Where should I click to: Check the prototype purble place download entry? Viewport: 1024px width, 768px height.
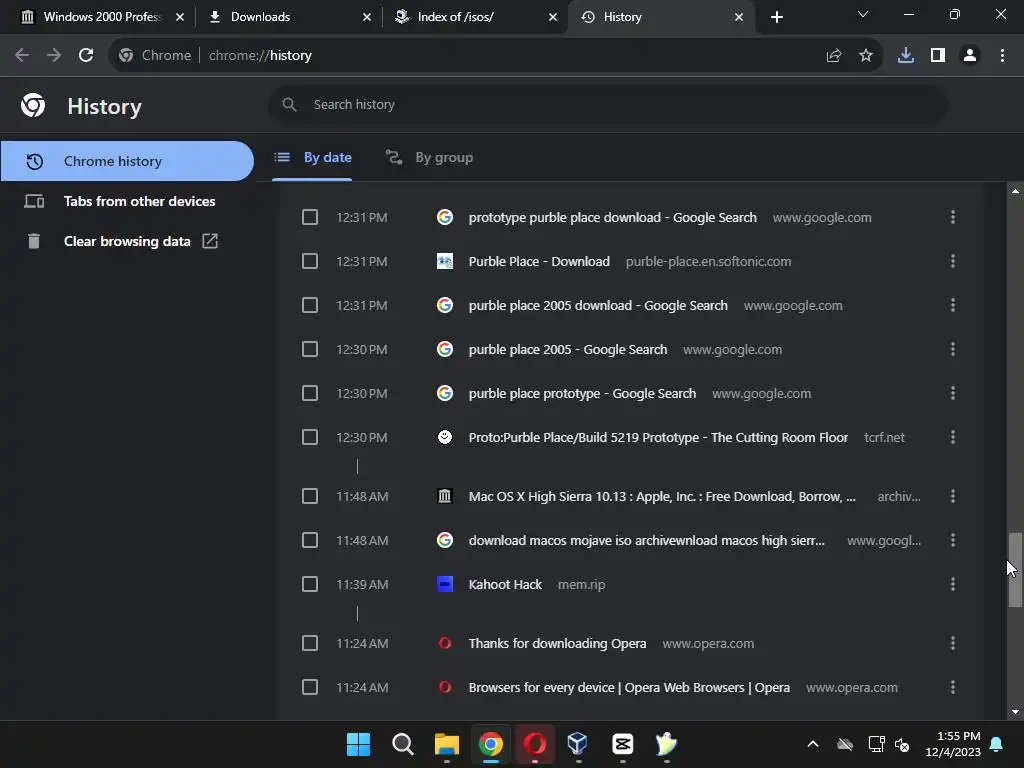[x=310, y=217]
